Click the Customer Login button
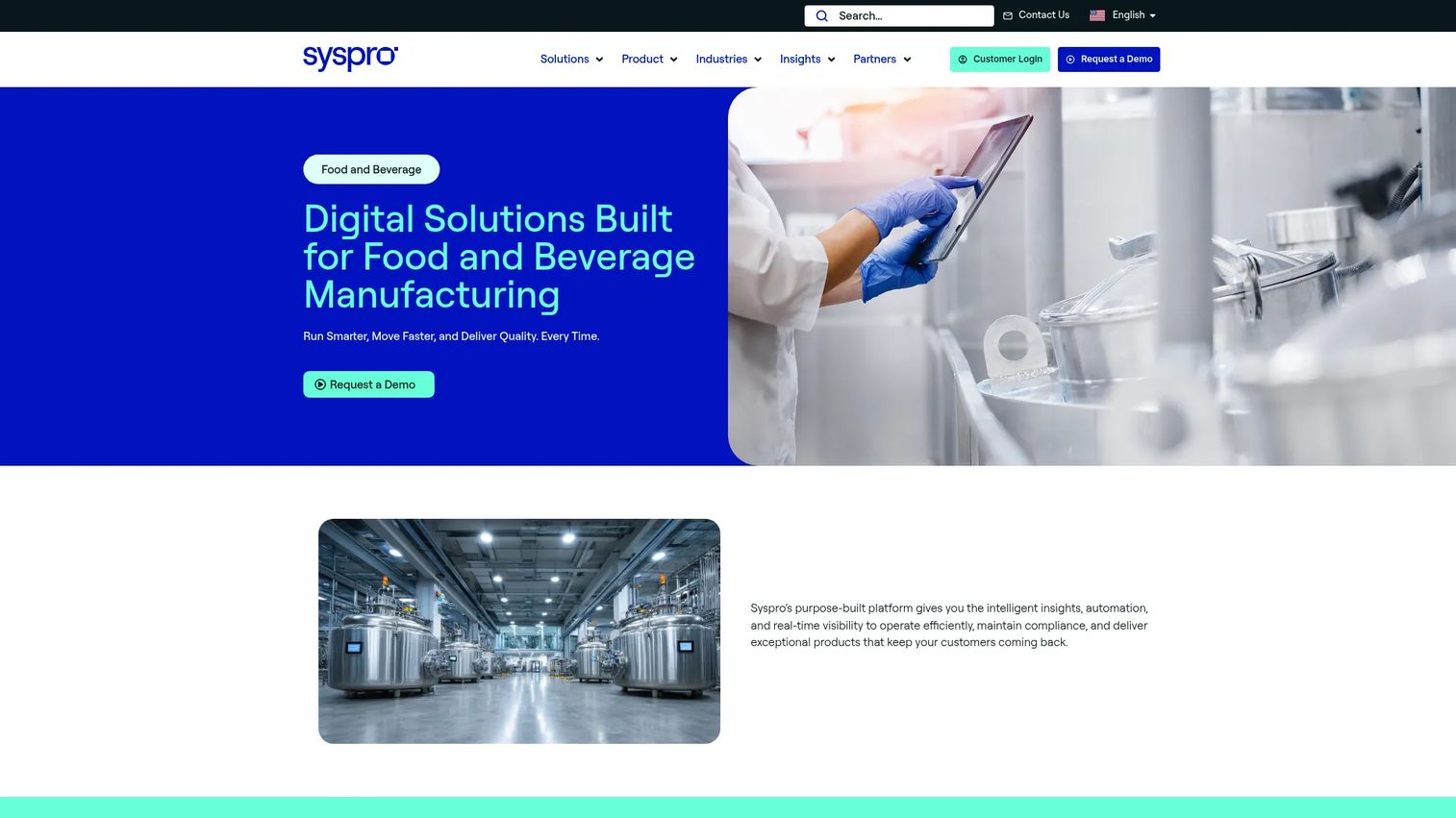This screenshot has height=818, width=1456. [1000, 60]
